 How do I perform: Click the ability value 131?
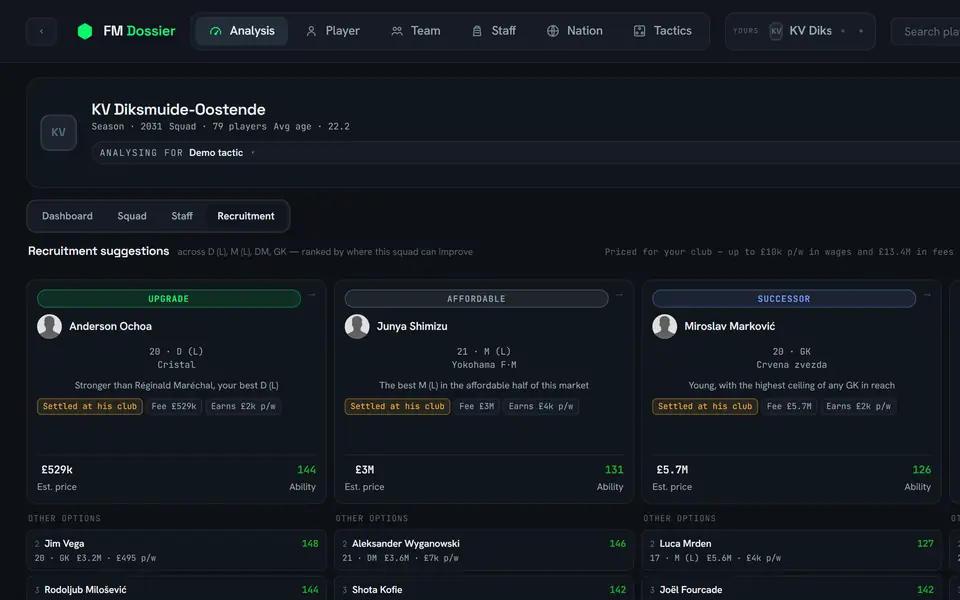click(x=614, y=470)
